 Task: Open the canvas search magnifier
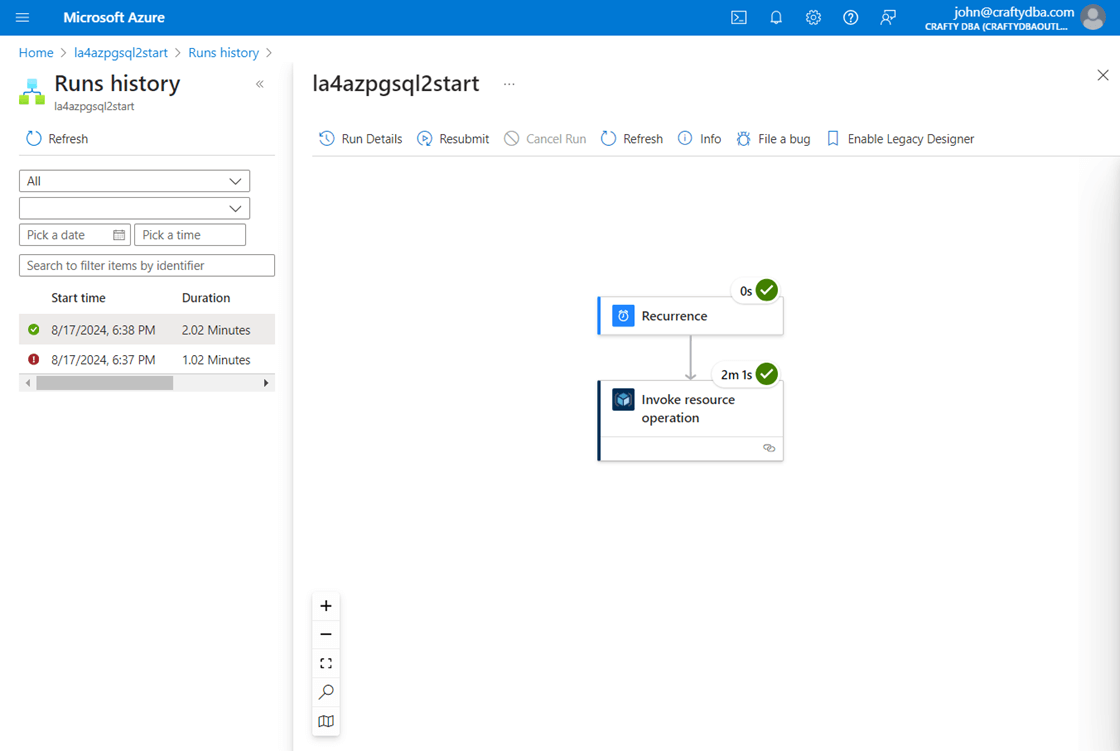326,692
